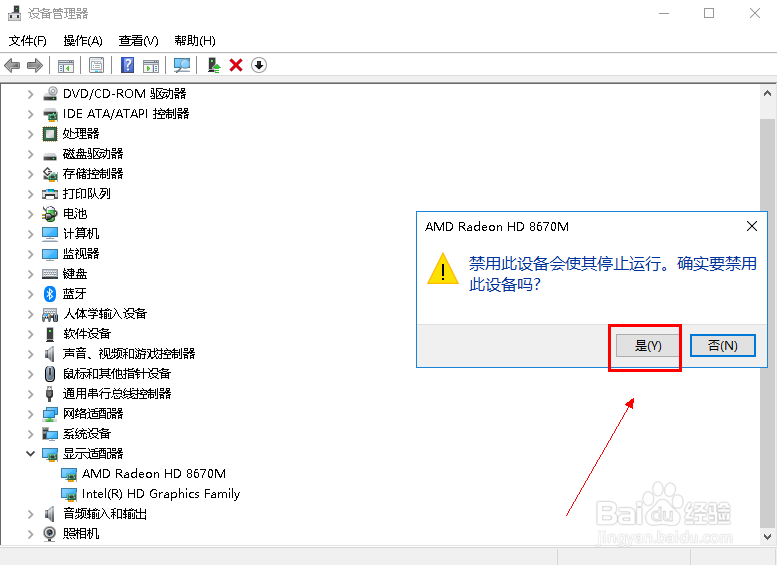Expand the 软件设备 node
Viewport: 777px width, 565px height.
point(30,334)
